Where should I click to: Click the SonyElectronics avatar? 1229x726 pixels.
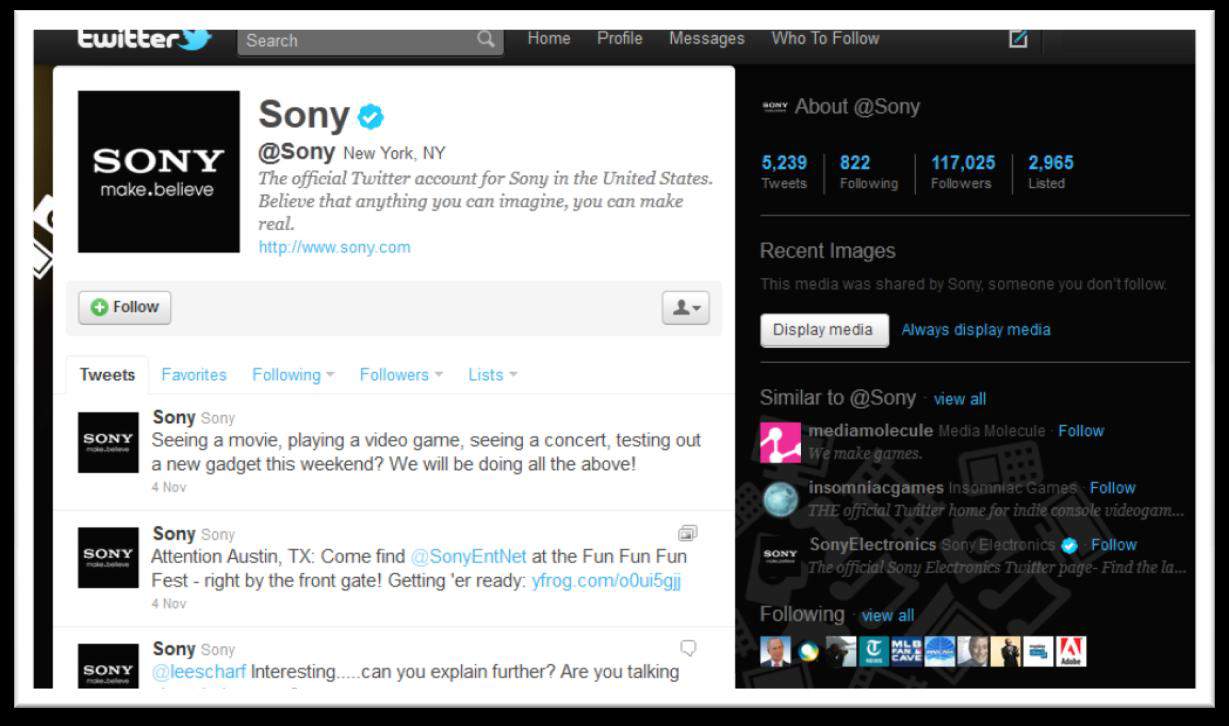(780, 556)
